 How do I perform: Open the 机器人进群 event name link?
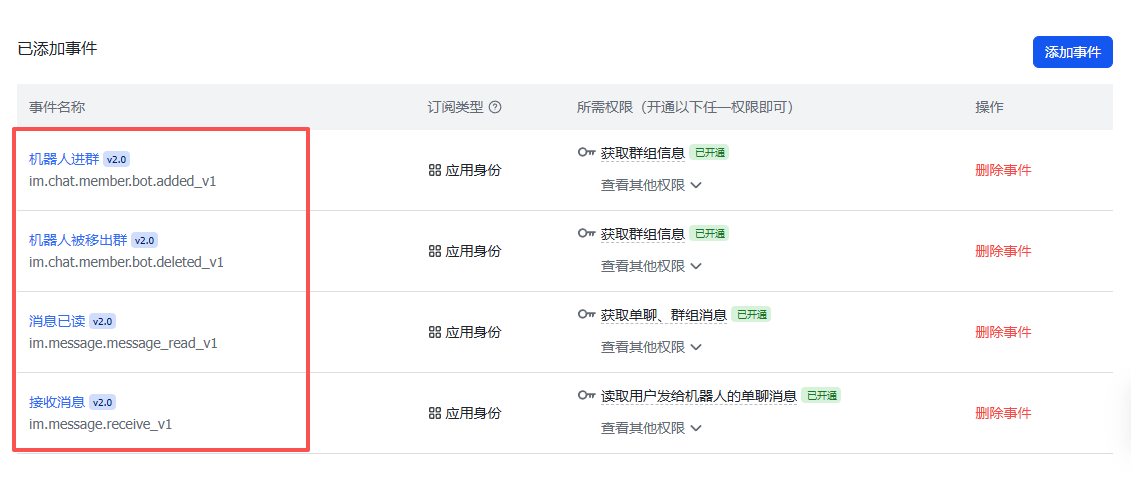pos(64,159)
